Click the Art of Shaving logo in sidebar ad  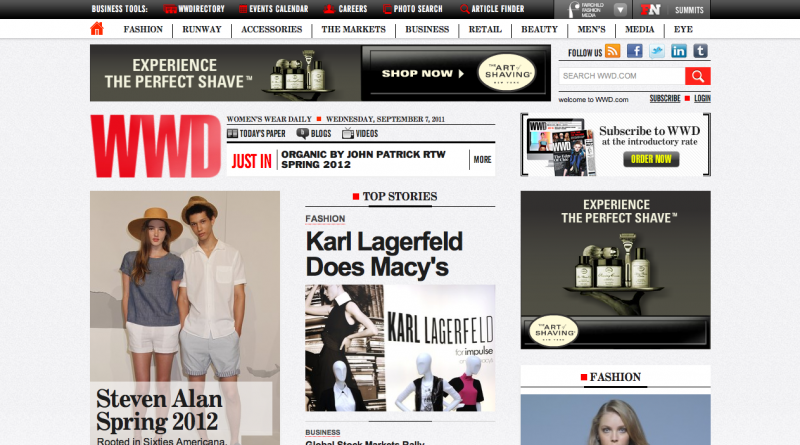(x=555, y=332)
